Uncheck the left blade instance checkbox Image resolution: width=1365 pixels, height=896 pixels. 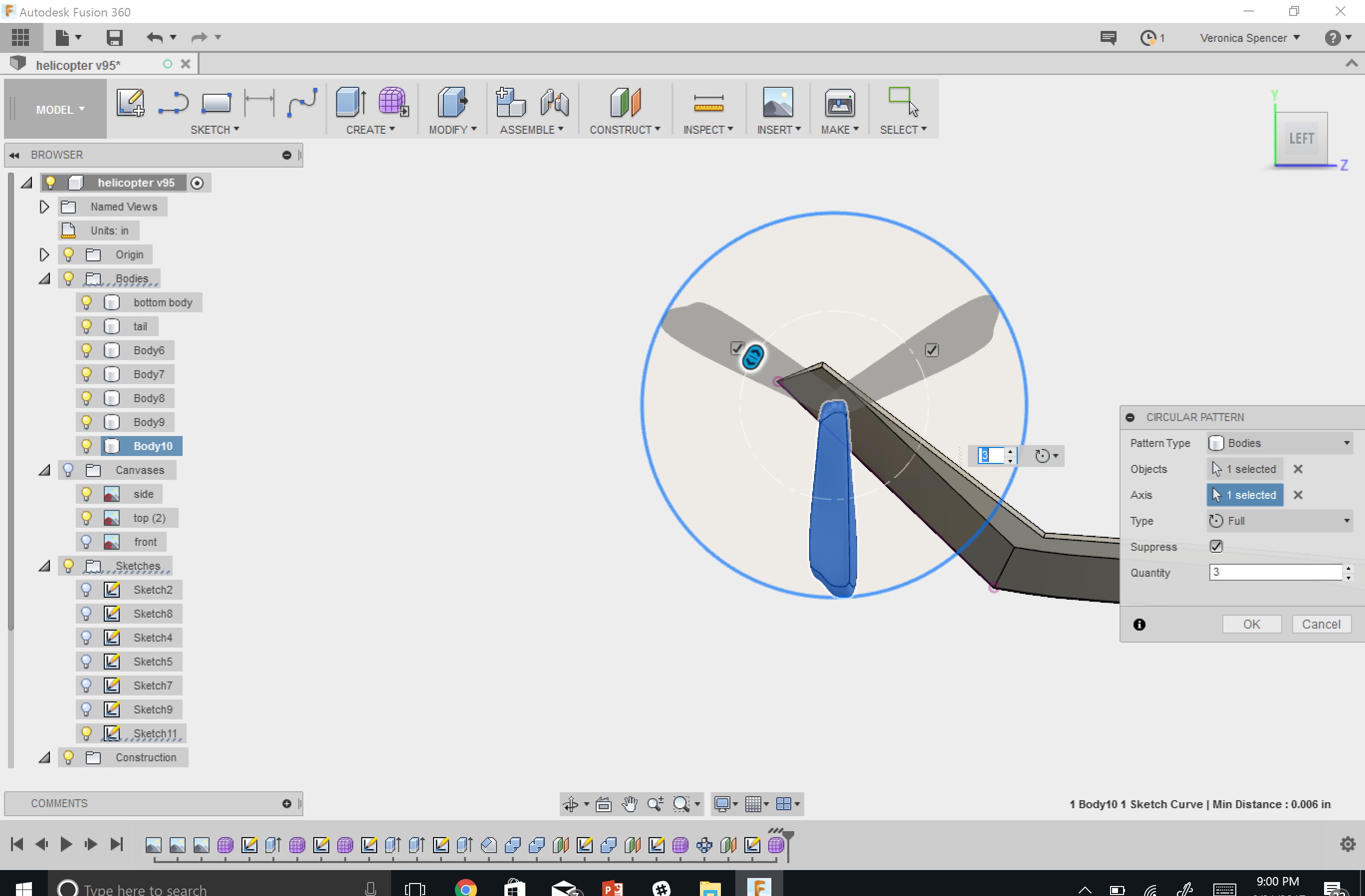[x=737, y=348]
